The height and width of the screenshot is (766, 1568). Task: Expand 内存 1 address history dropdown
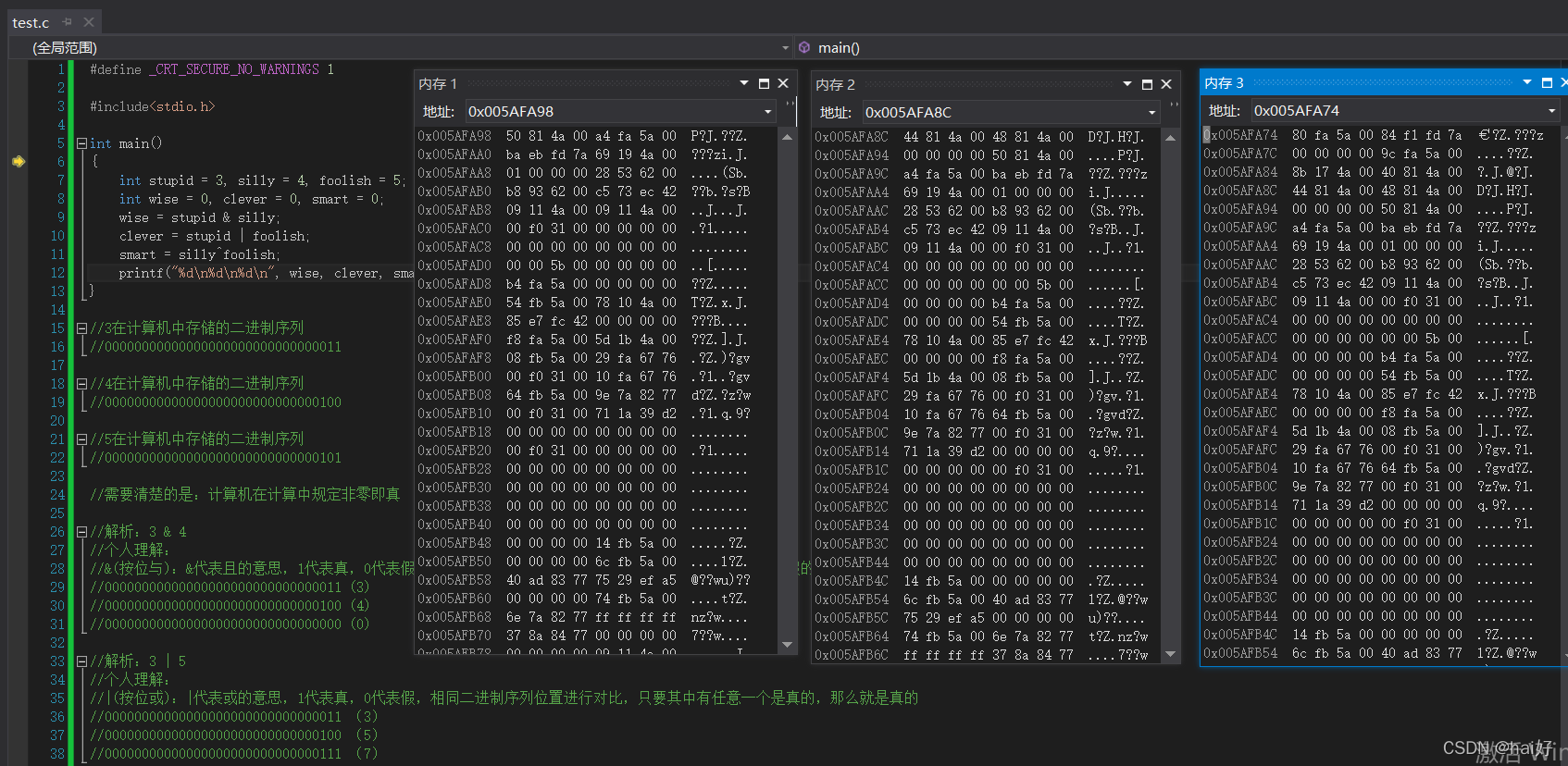click(x=768, y=112)
